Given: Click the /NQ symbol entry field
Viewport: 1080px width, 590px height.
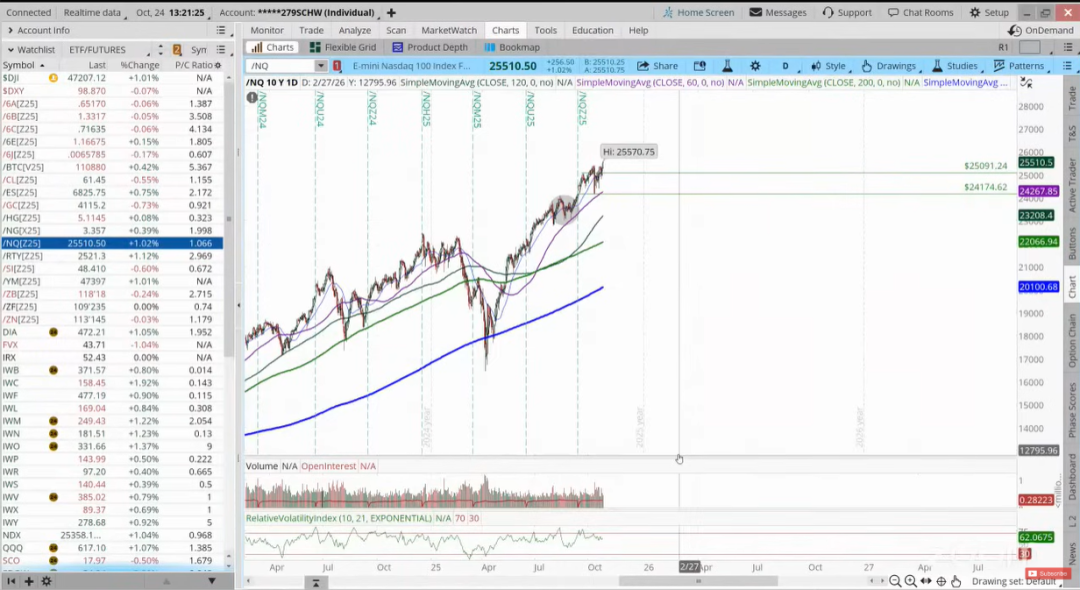Looking at the screenshot, I should tap(281, 65).
